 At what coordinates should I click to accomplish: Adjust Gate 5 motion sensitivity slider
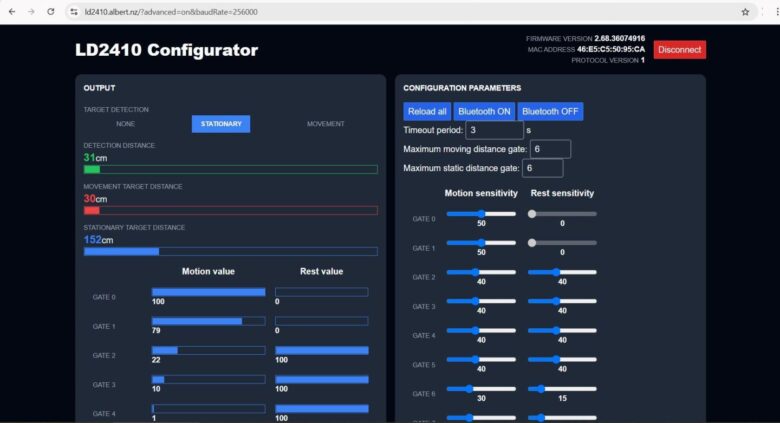(x=481, y=359)
